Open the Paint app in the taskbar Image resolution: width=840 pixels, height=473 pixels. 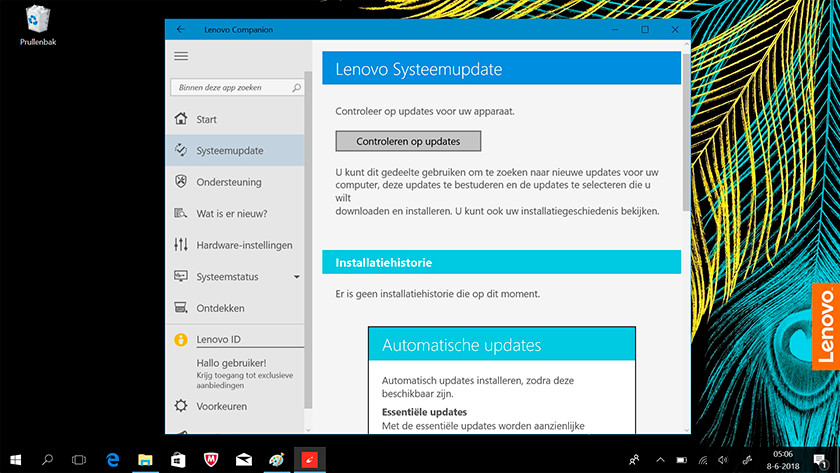pyautogui.click(x=276, y=460)
